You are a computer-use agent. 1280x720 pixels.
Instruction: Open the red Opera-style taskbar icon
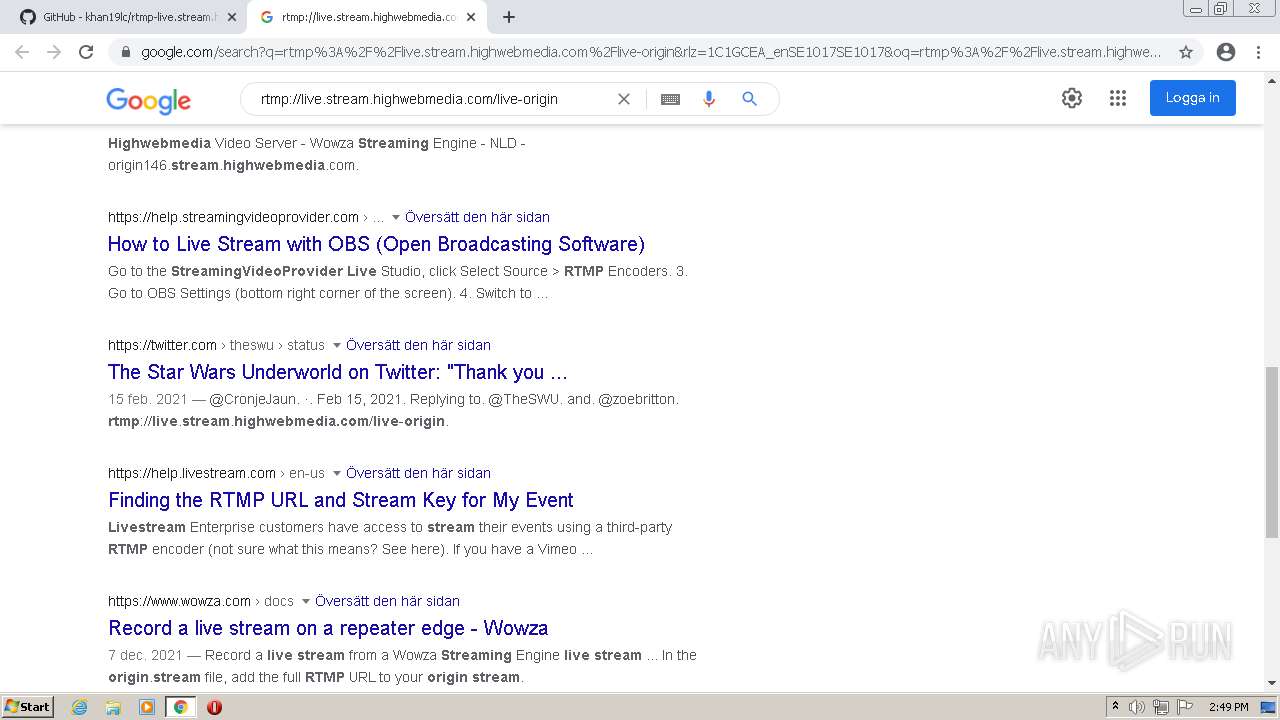pos(214,707)
